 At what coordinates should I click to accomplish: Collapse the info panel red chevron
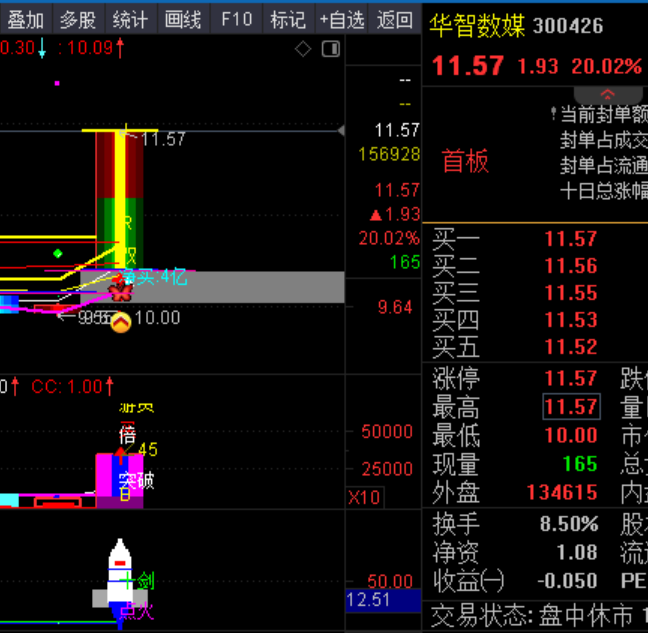click(x=608, y=95)
